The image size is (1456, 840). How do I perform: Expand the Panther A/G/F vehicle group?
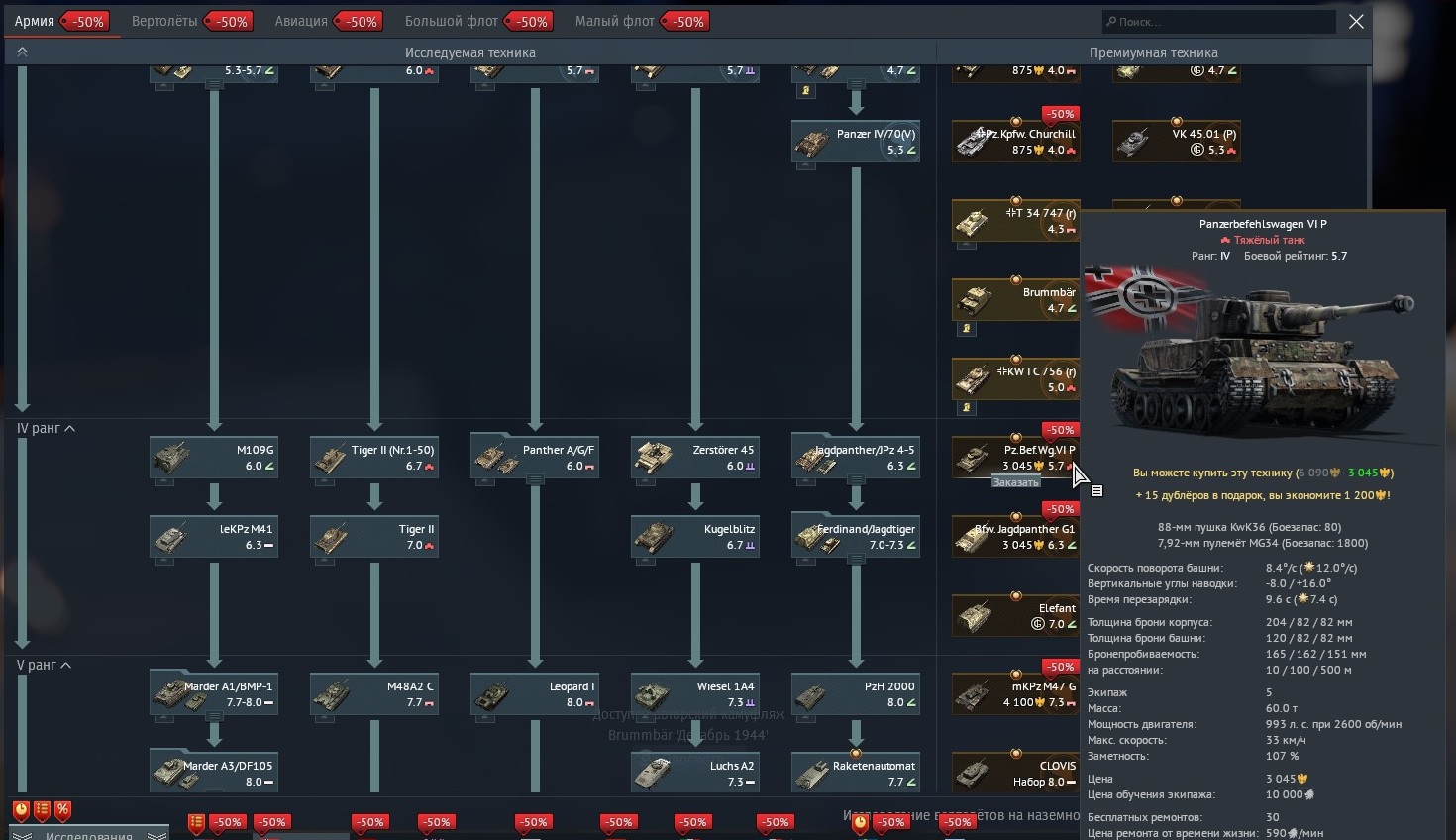535,479
